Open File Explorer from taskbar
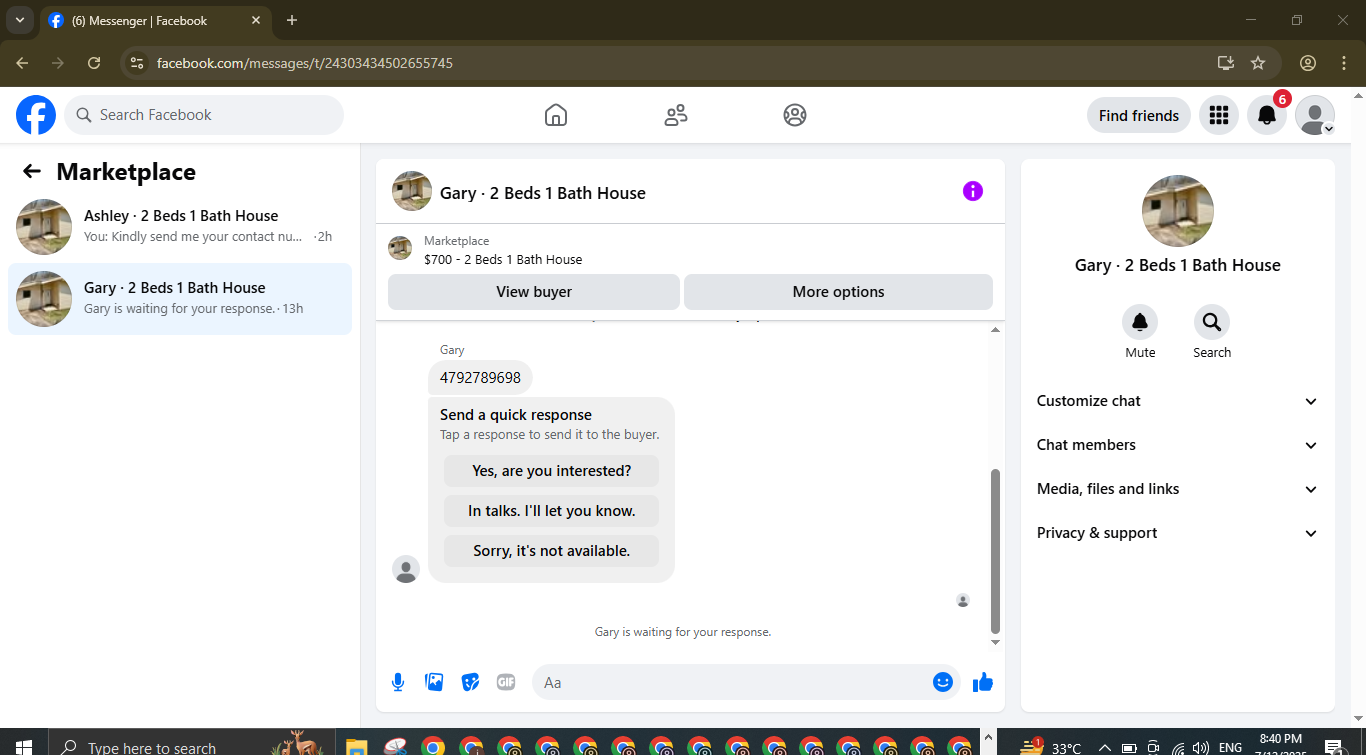 (x=355, y=746)
